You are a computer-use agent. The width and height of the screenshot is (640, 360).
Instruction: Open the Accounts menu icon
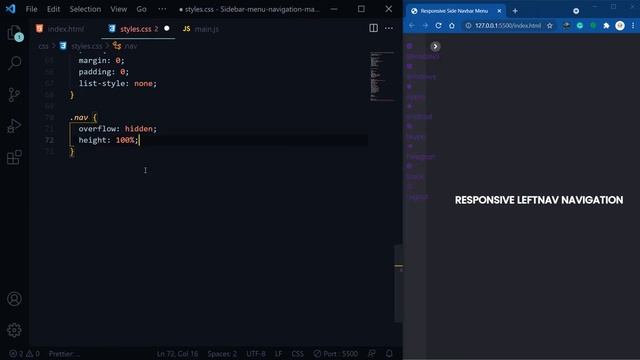[x=14, y=299]
